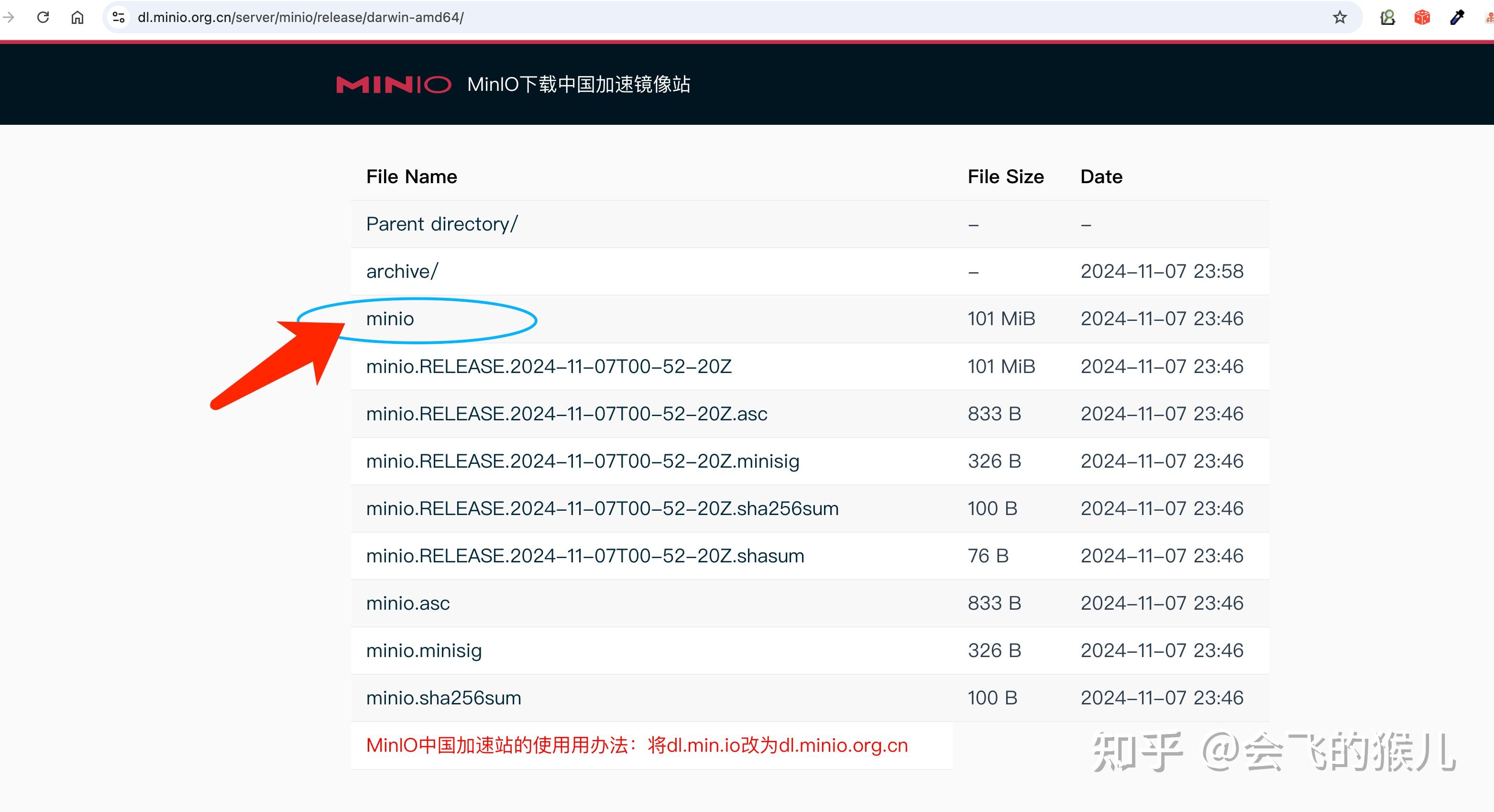Download minio.RELEASE.2024-11-07T00-52-20Z.shasum
This screenshot has height=812, width=1494.
pos(584,556)
